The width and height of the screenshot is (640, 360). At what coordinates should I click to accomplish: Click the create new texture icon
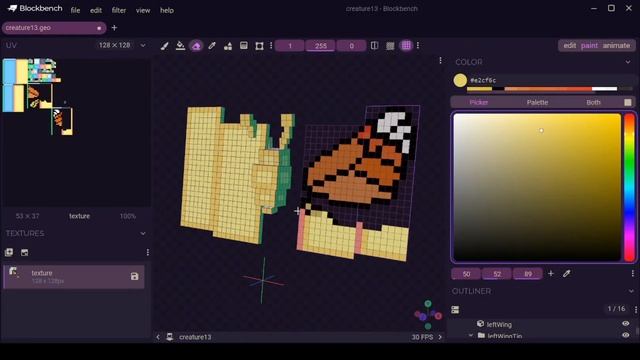click(24, 252)
